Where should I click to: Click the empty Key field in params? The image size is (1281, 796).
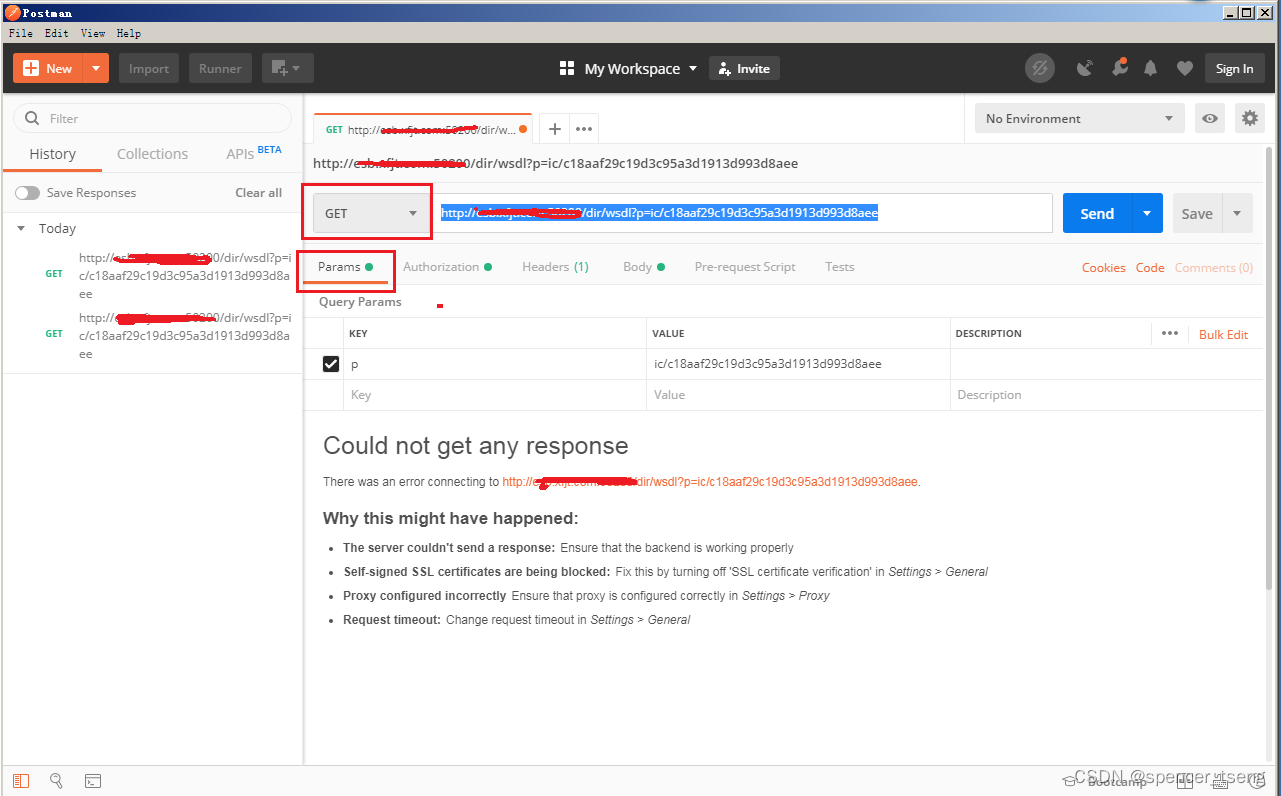(496, 395)
